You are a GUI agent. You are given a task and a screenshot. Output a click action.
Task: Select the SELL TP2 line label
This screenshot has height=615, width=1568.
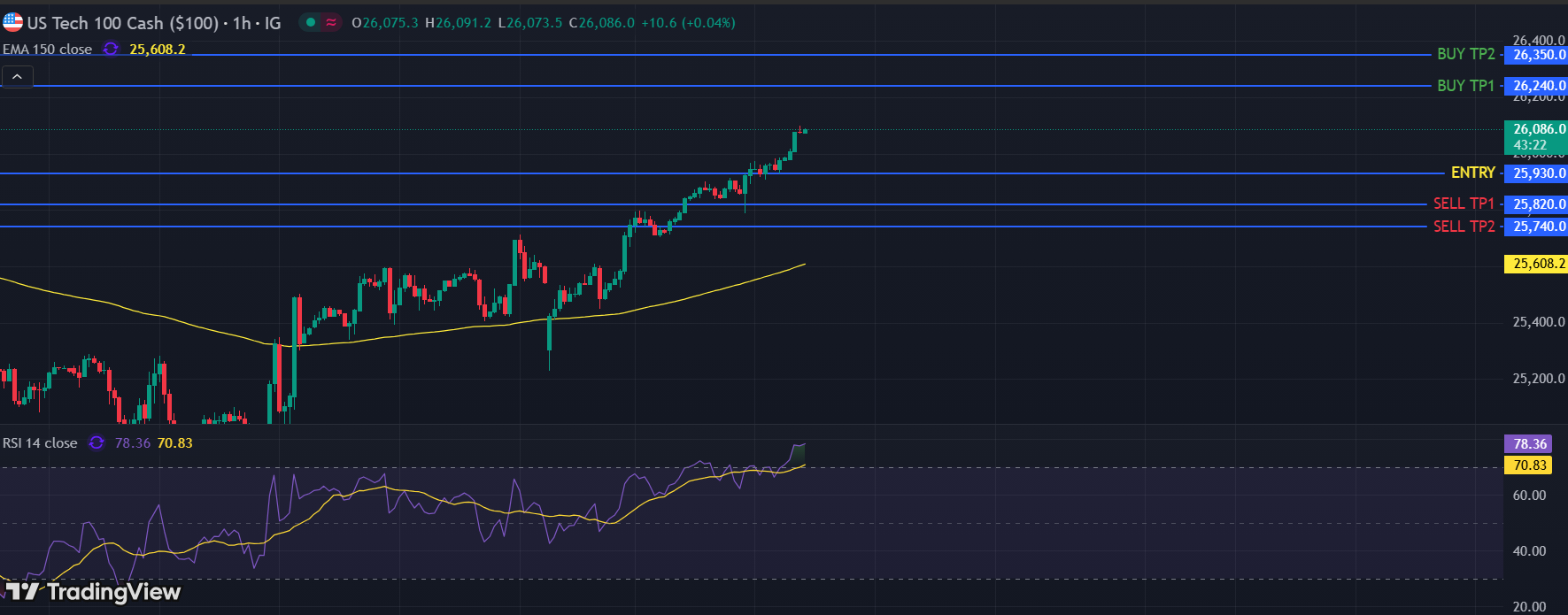point(1464,227)
